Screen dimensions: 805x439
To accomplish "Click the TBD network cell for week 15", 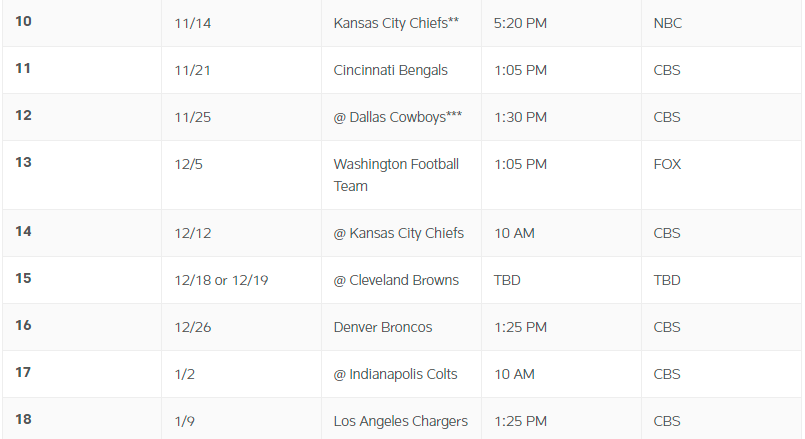I will coord(667,280).
